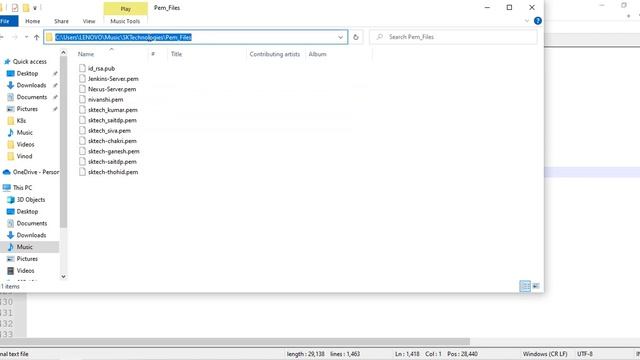
Task: Open OneDrive - Personal in sidebar
Action: coord(35,172)
